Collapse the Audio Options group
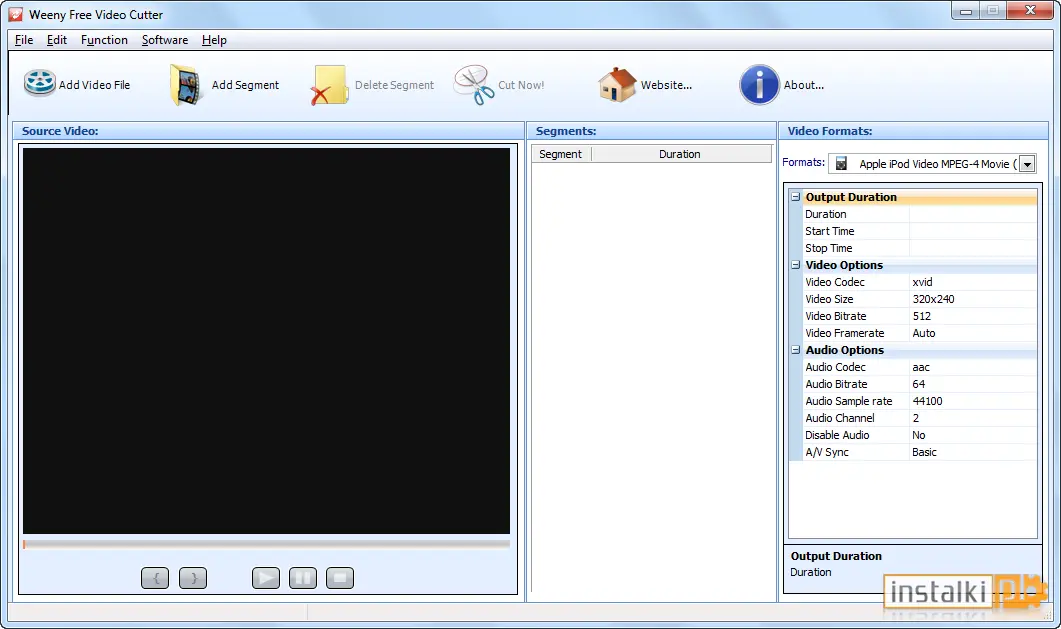 (796, 350)
